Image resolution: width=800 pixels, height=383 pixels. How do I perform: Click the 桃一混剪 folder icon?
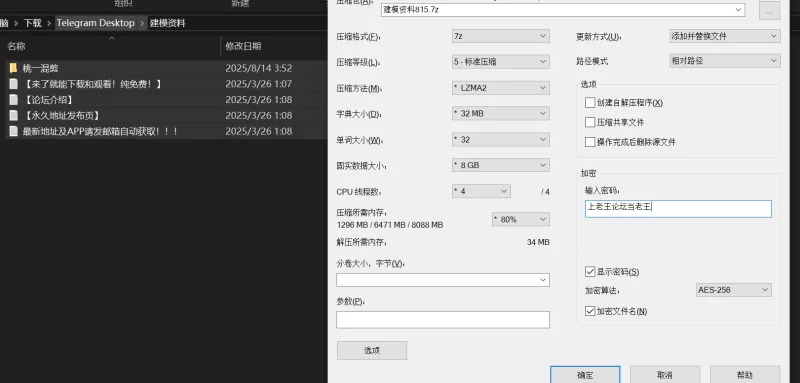point(13,68)
